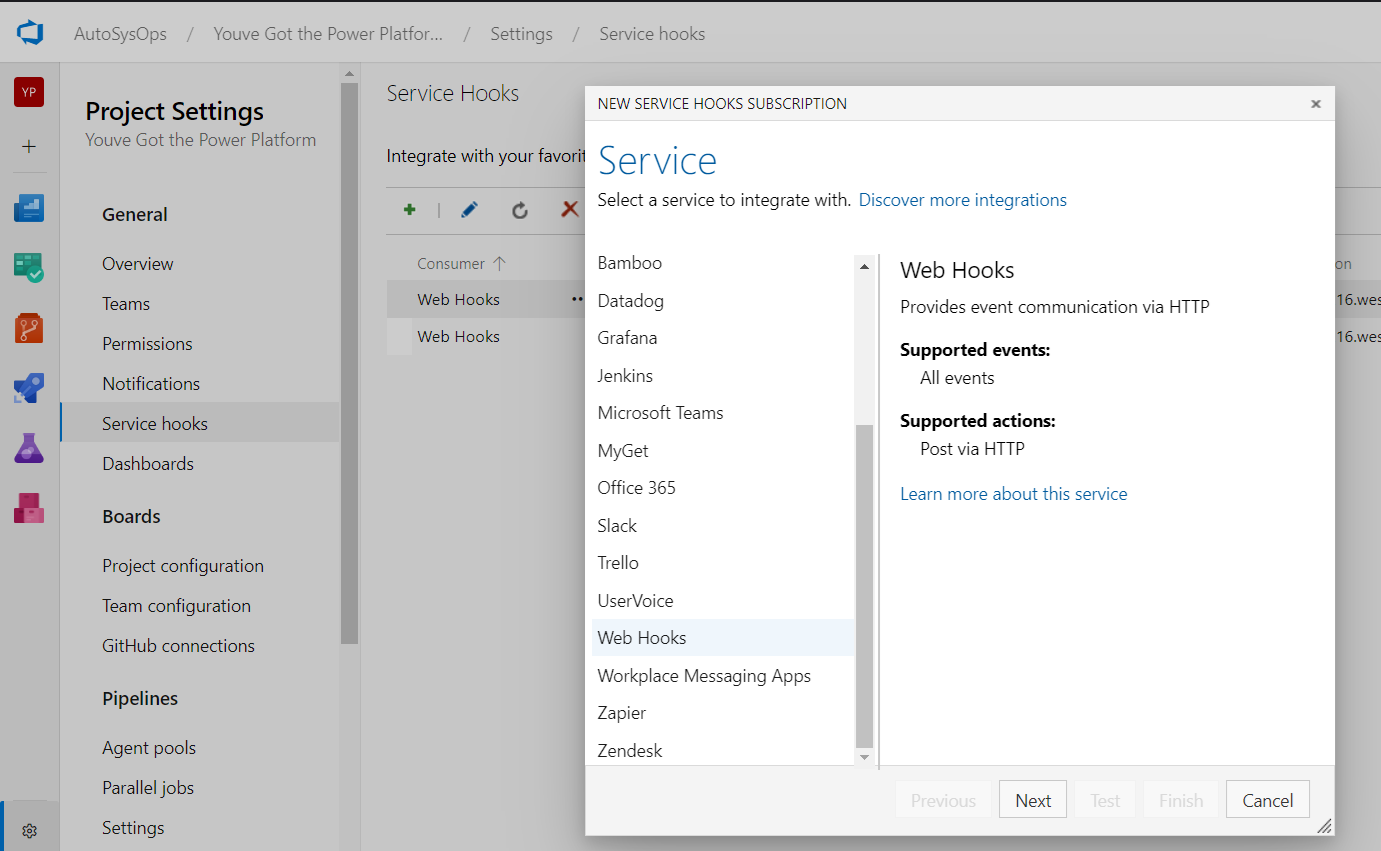Open the Web Hooks row ellipsis menu
Viewport: 1381px width, 851px height.
click(x=576, y=298)
